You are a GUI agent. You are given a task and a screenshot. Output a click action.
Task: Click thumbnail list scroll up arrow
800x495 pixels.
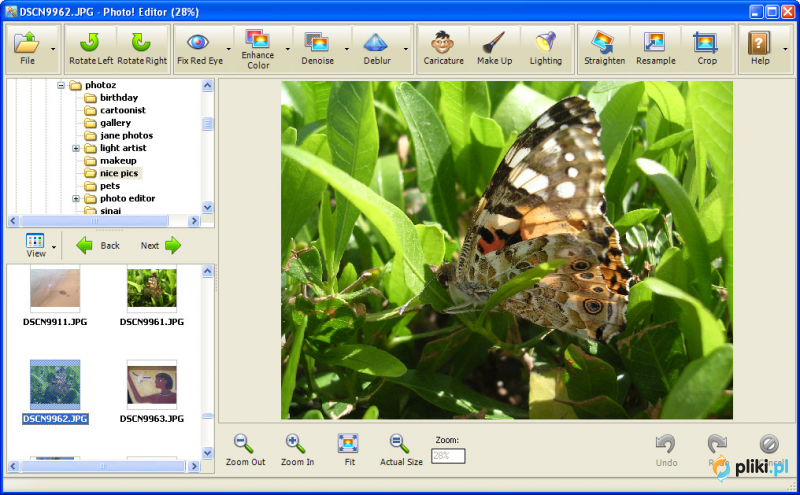207,271
